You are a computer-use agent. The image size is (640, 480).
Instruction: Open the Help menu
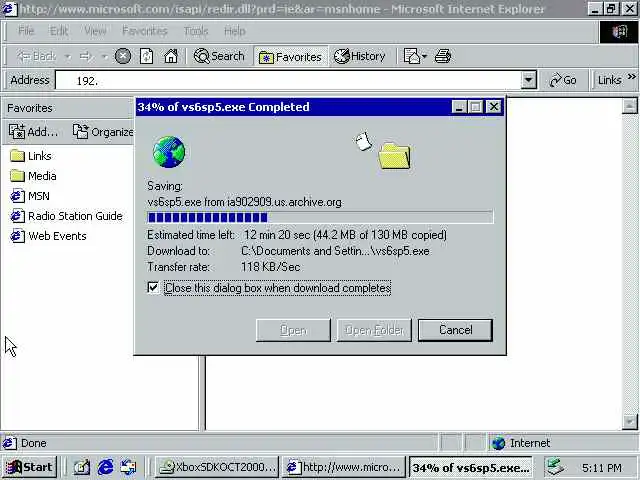point(235,31)
